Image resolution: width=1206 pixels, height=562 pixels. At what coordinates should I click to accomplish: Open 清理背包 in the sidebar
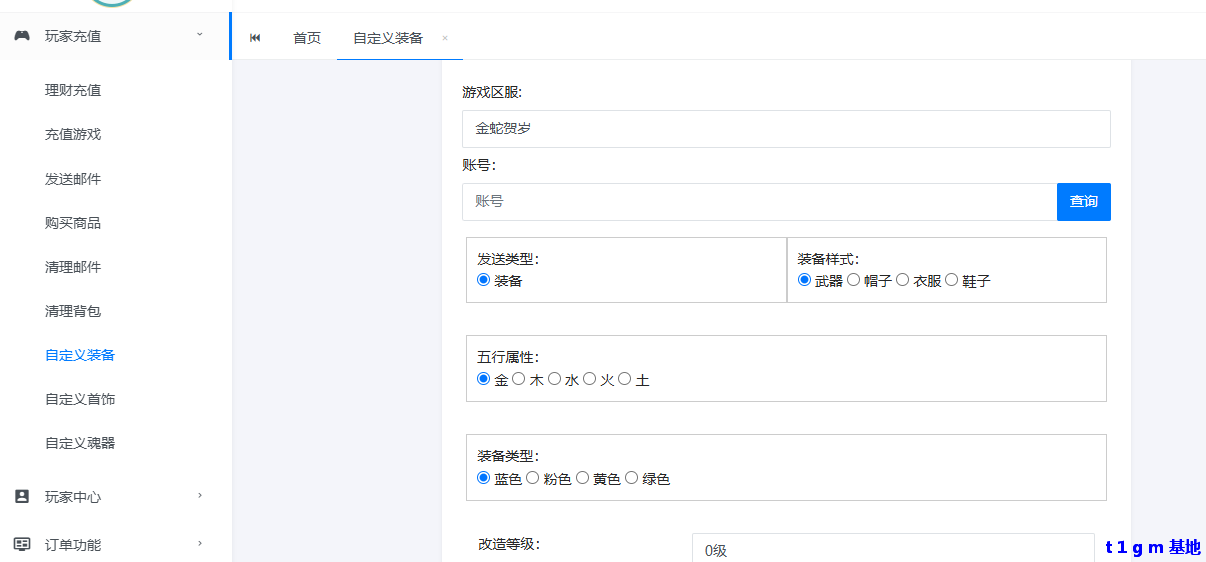click(73, 311)
